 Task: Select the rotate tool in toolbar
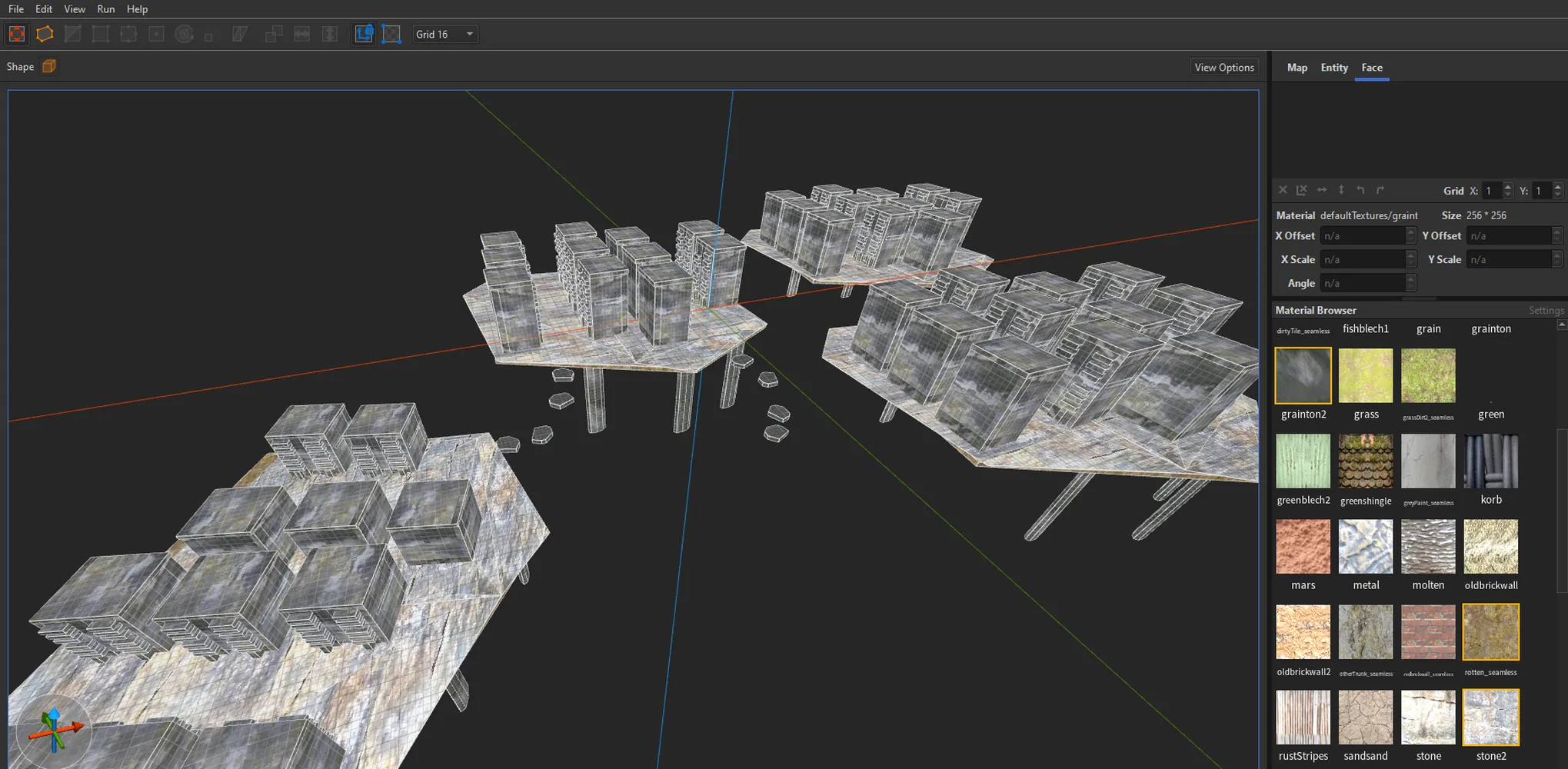184,34
